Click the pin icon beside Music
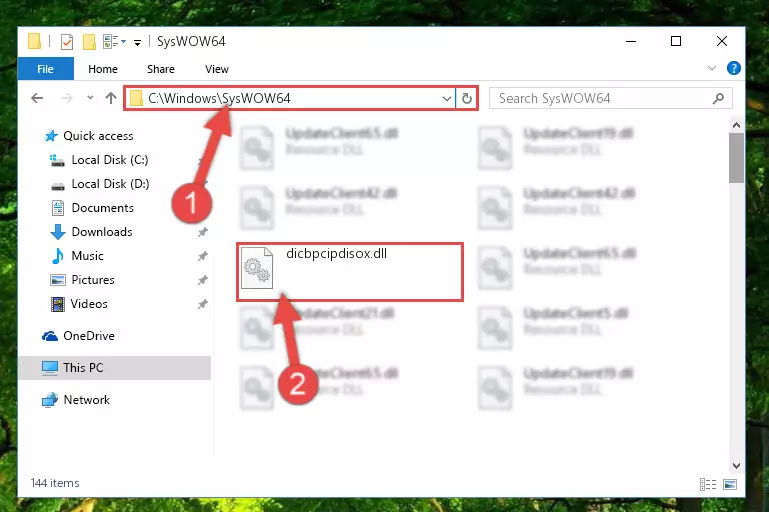 202,256
